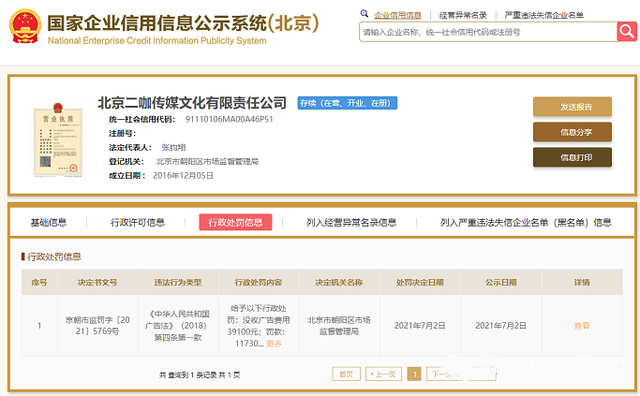Image resolution: width=640 pixels, height=396 pixels.
Task: Select the 行政处罚信息 tab
Action: tap(236, 222)
